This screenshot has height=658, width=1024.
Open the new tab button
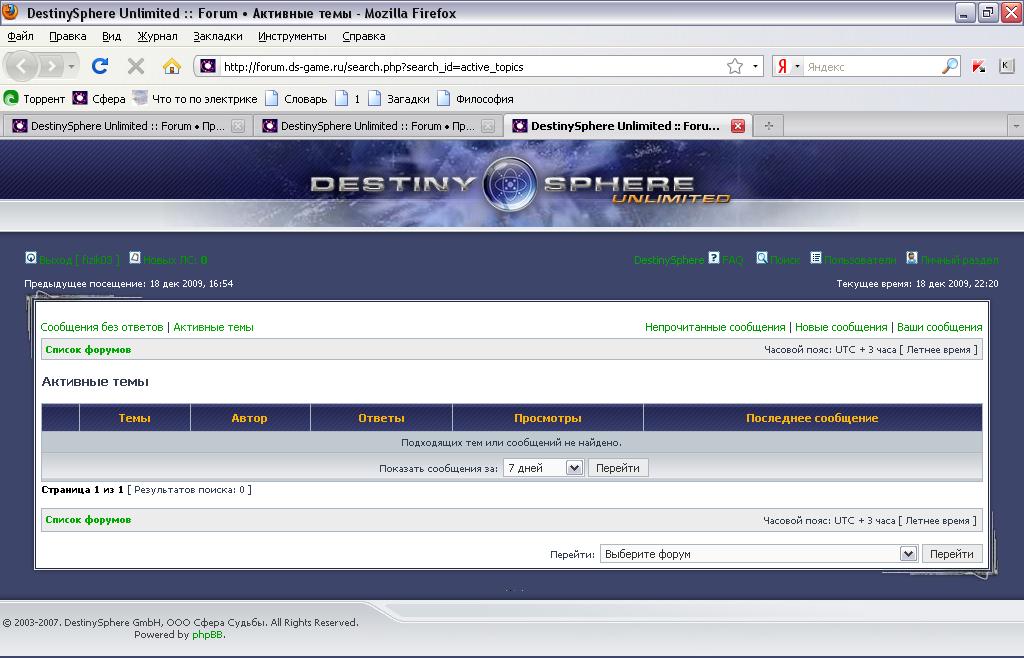768,126
